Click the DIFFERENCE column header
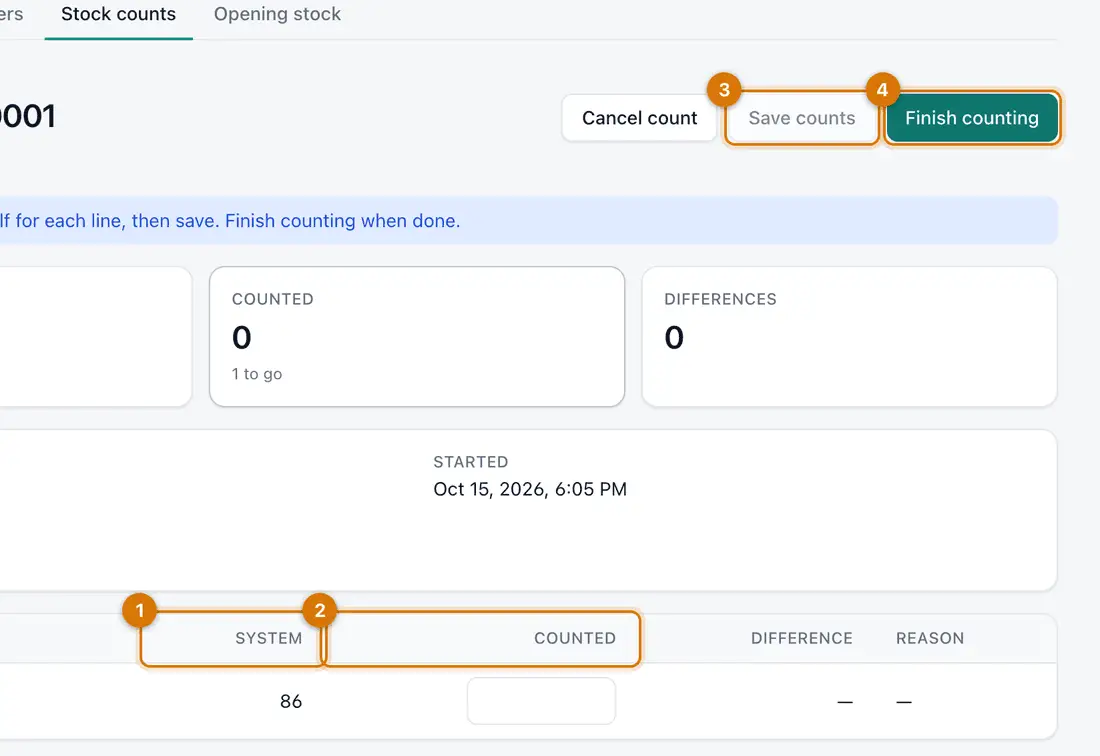1100x756 pixels. coord(801,638)
